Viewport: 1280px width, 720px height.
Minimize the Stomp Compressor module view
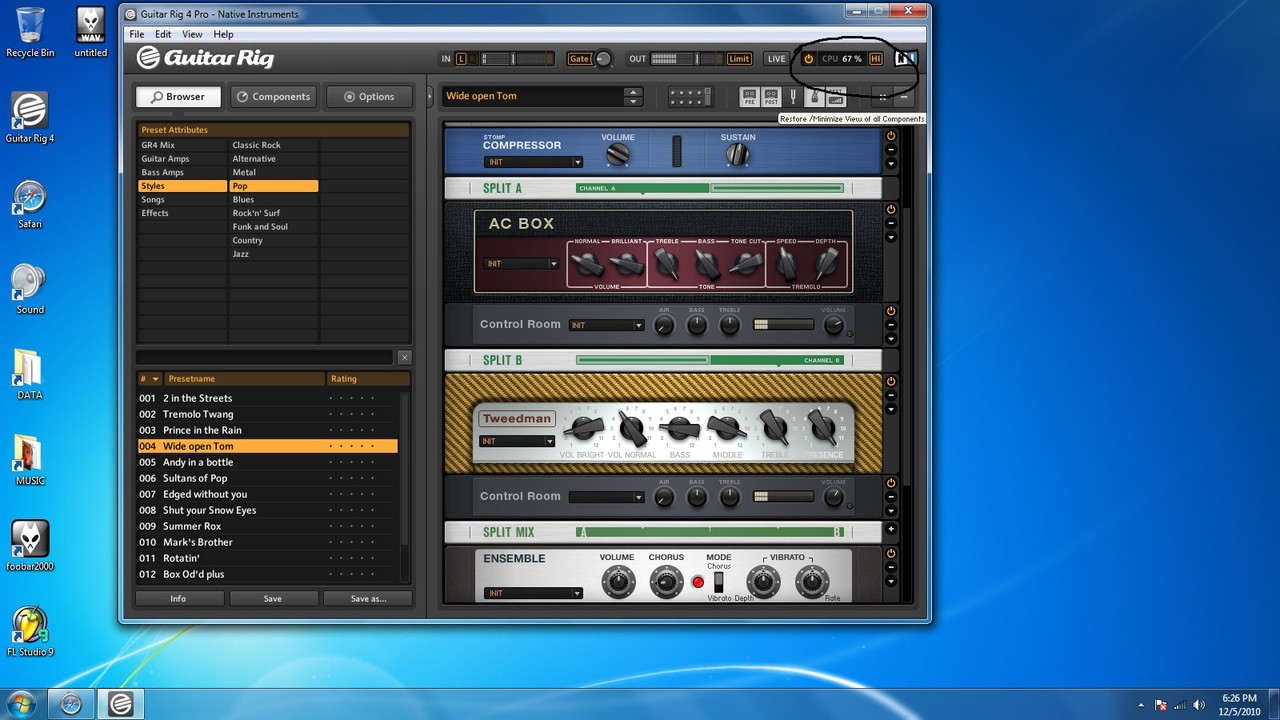pos(891,151)
